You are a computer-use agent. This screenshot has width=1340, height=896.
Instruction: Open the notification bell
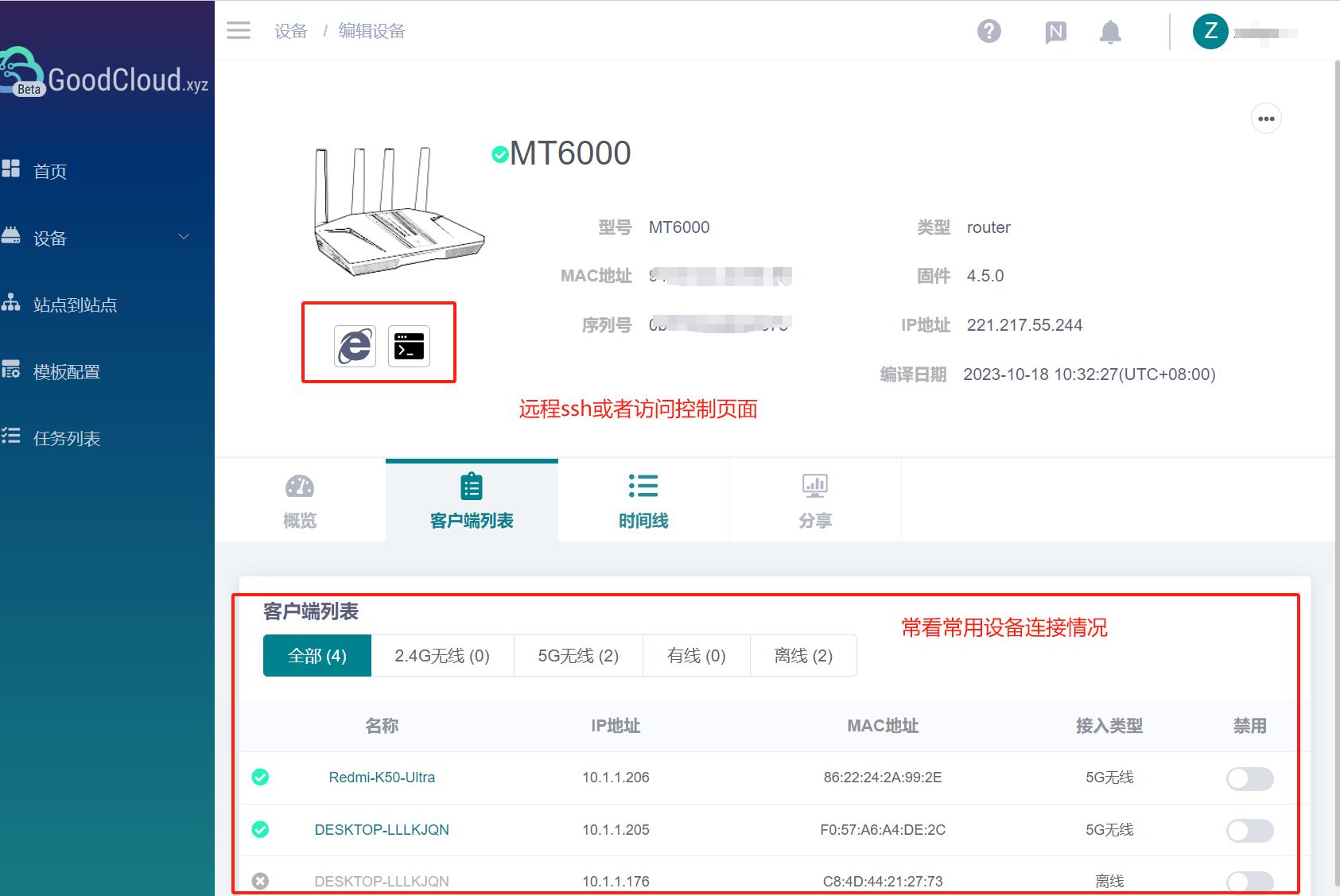(x=1110, y=31)
